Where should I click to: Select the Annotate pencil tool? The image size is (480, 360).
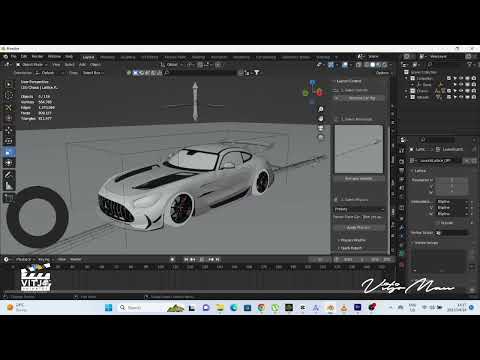(x=9, y=175)
